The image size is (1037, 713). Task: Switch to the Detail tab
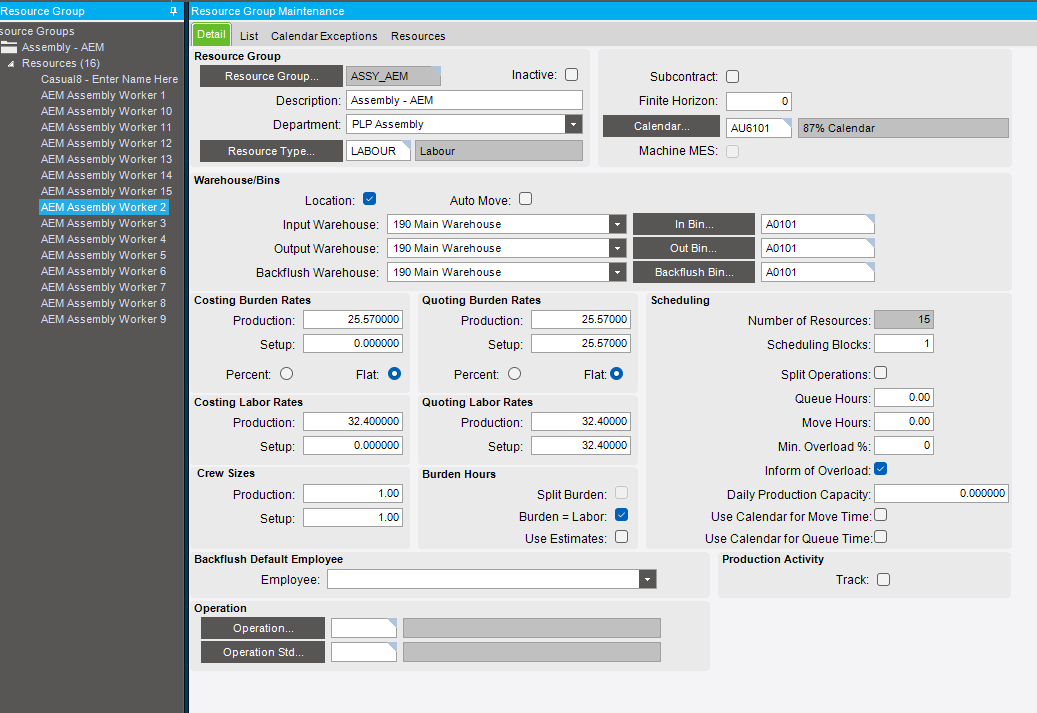(x=211, y=34)
